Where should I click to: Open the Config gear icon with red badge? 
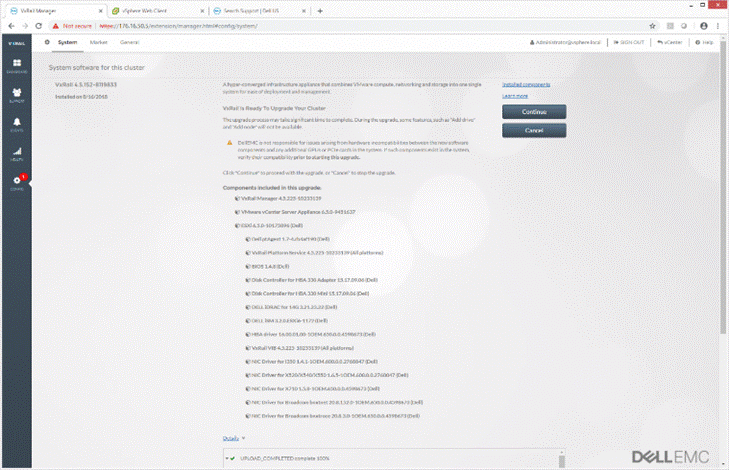coord(17,180)
